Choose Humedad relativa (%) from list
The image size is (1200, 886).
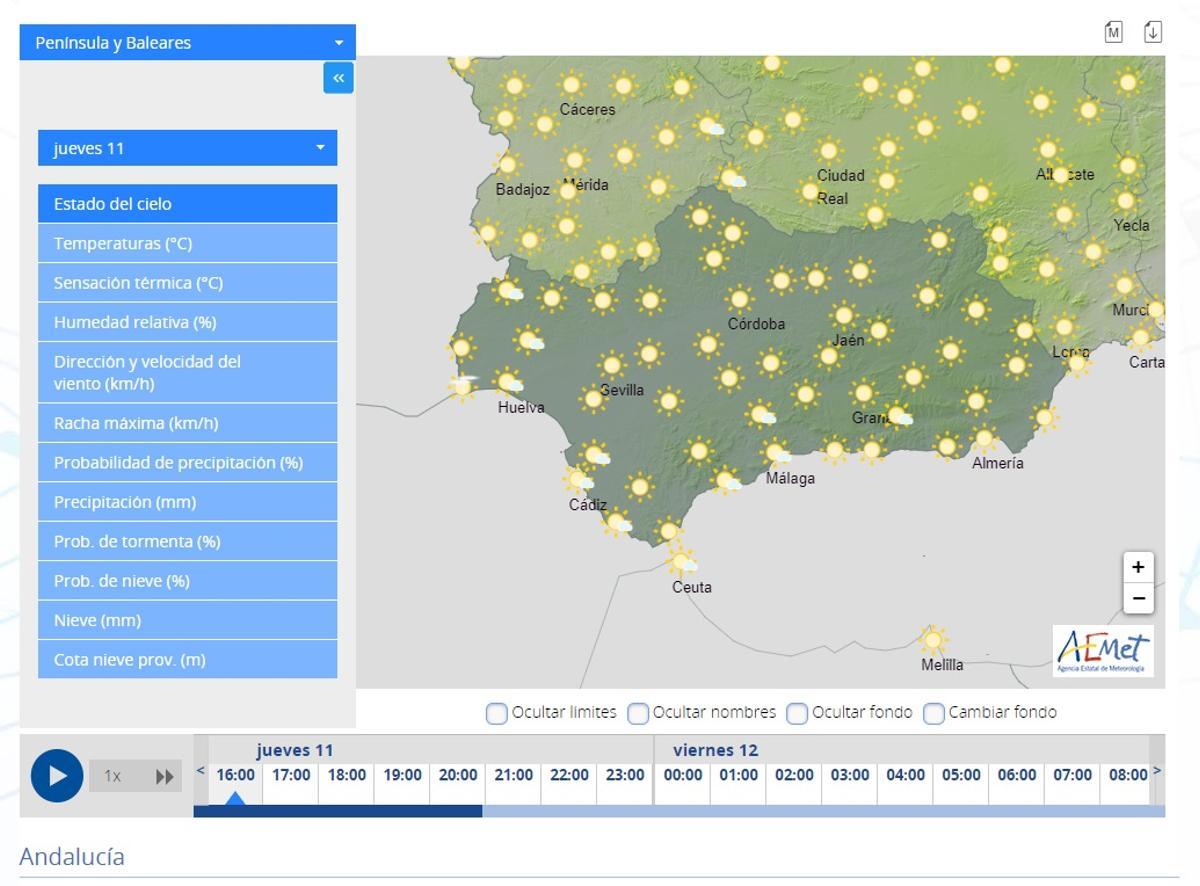click(x=188, y=322)
